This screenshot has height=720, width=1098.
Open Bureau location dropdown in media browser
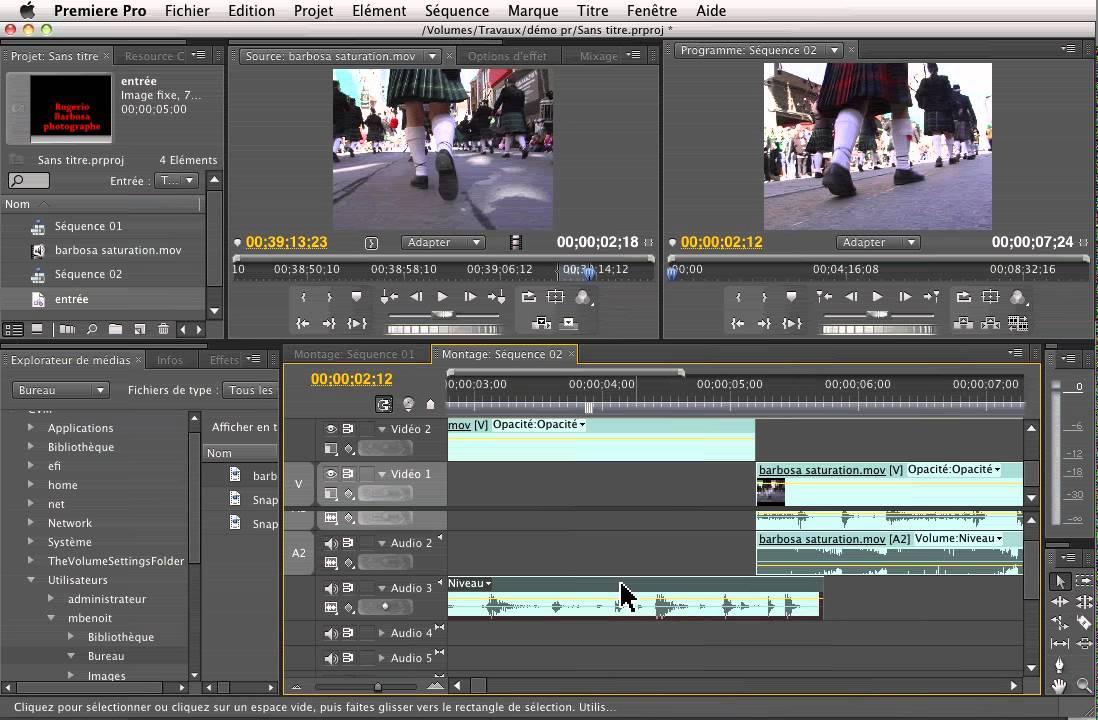[x=60, y=390]
